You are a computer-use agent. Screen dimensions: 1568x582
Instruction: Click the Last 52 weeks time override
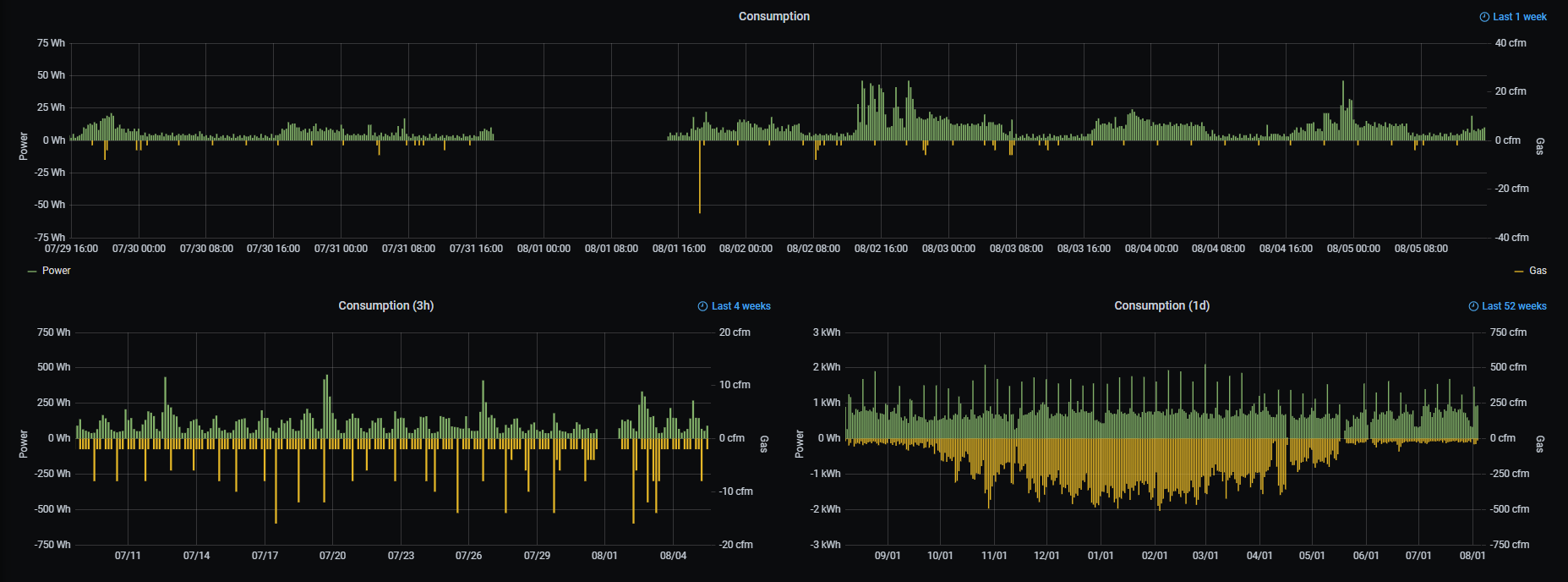tap(1514, 306)
